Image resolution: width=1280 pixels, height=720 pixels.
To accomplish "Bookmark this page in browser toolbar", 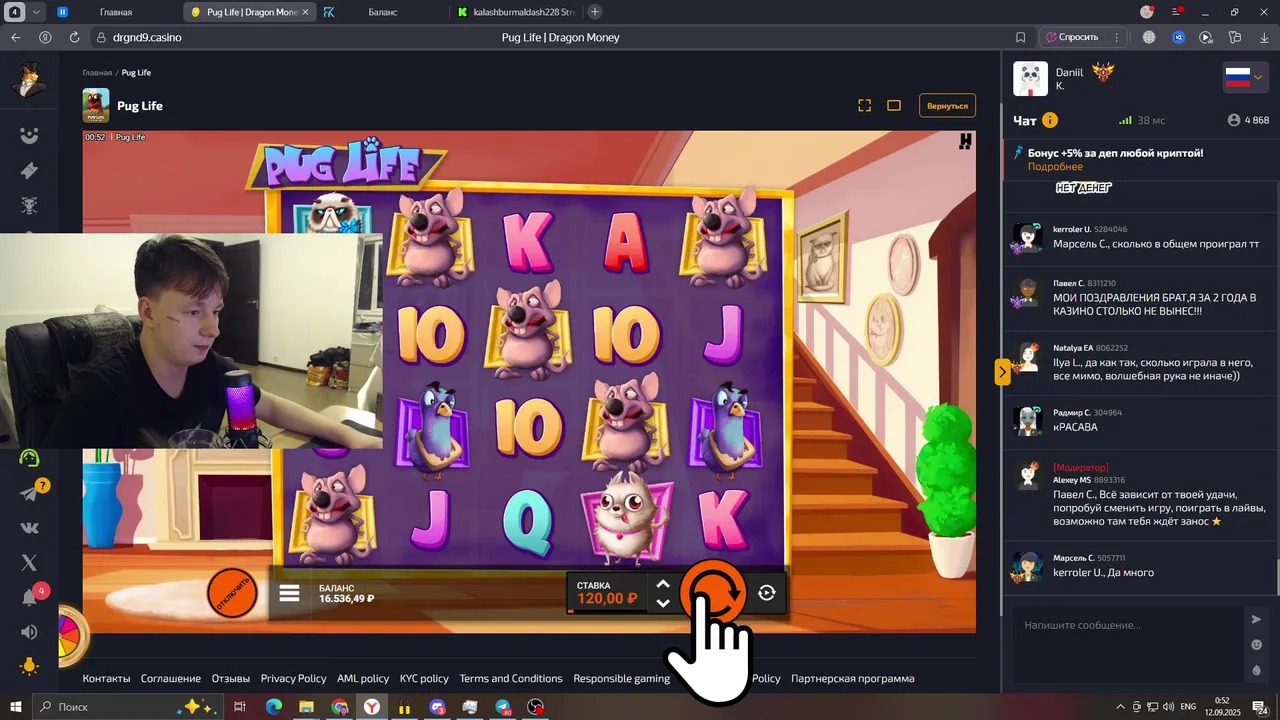I will 1020,37.
